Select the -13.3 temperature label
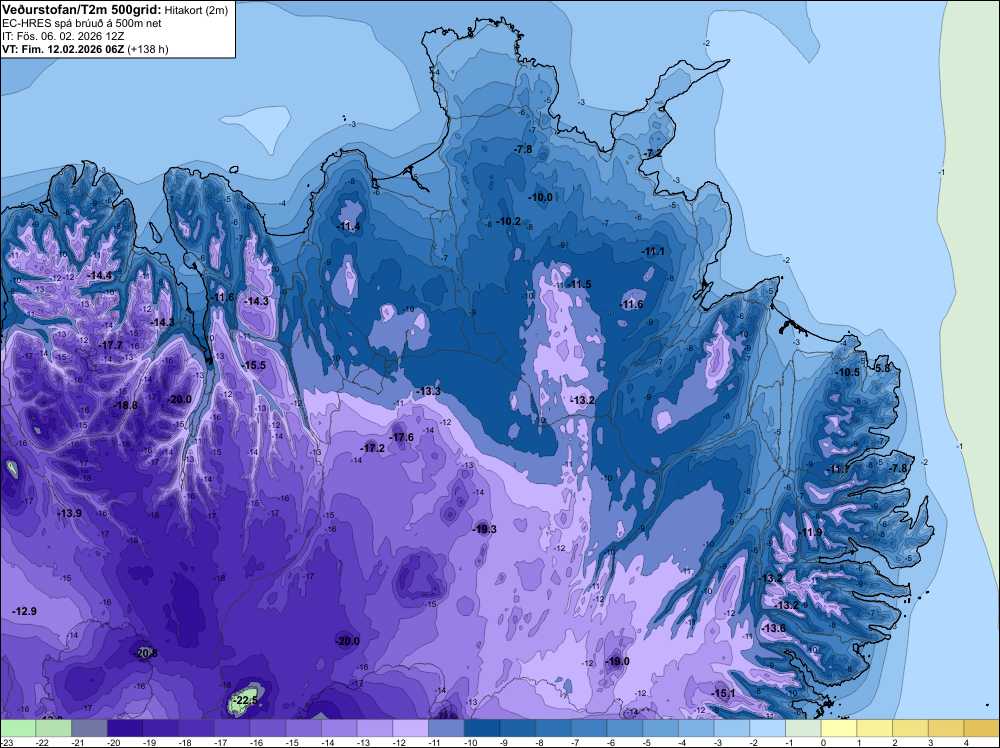This screenshot has width=1000, height=748. pyautogui.click(x=429, y=391)
